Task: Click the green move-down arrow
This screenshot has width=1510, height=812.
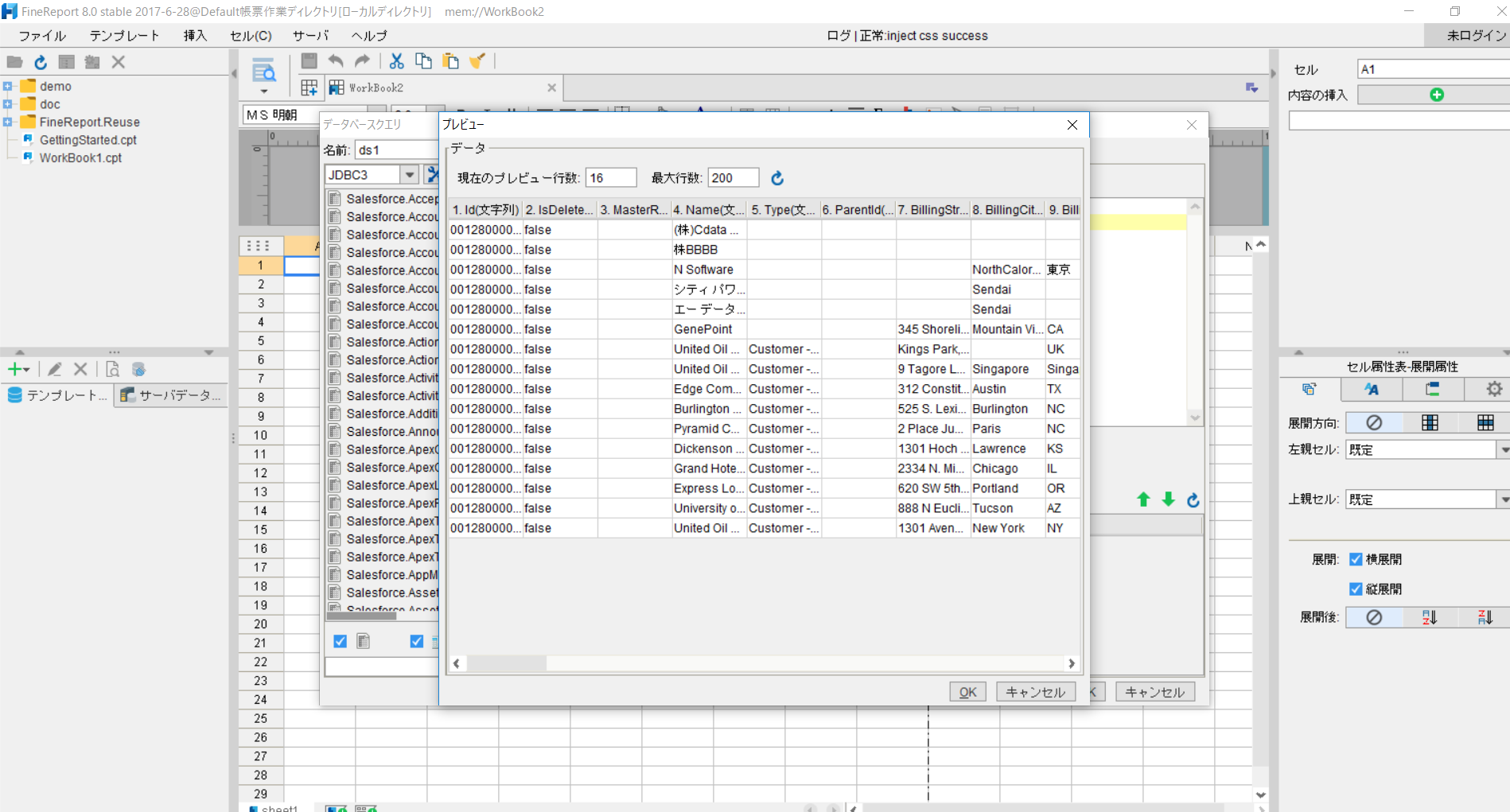Action: click(x=1168, y=499)
